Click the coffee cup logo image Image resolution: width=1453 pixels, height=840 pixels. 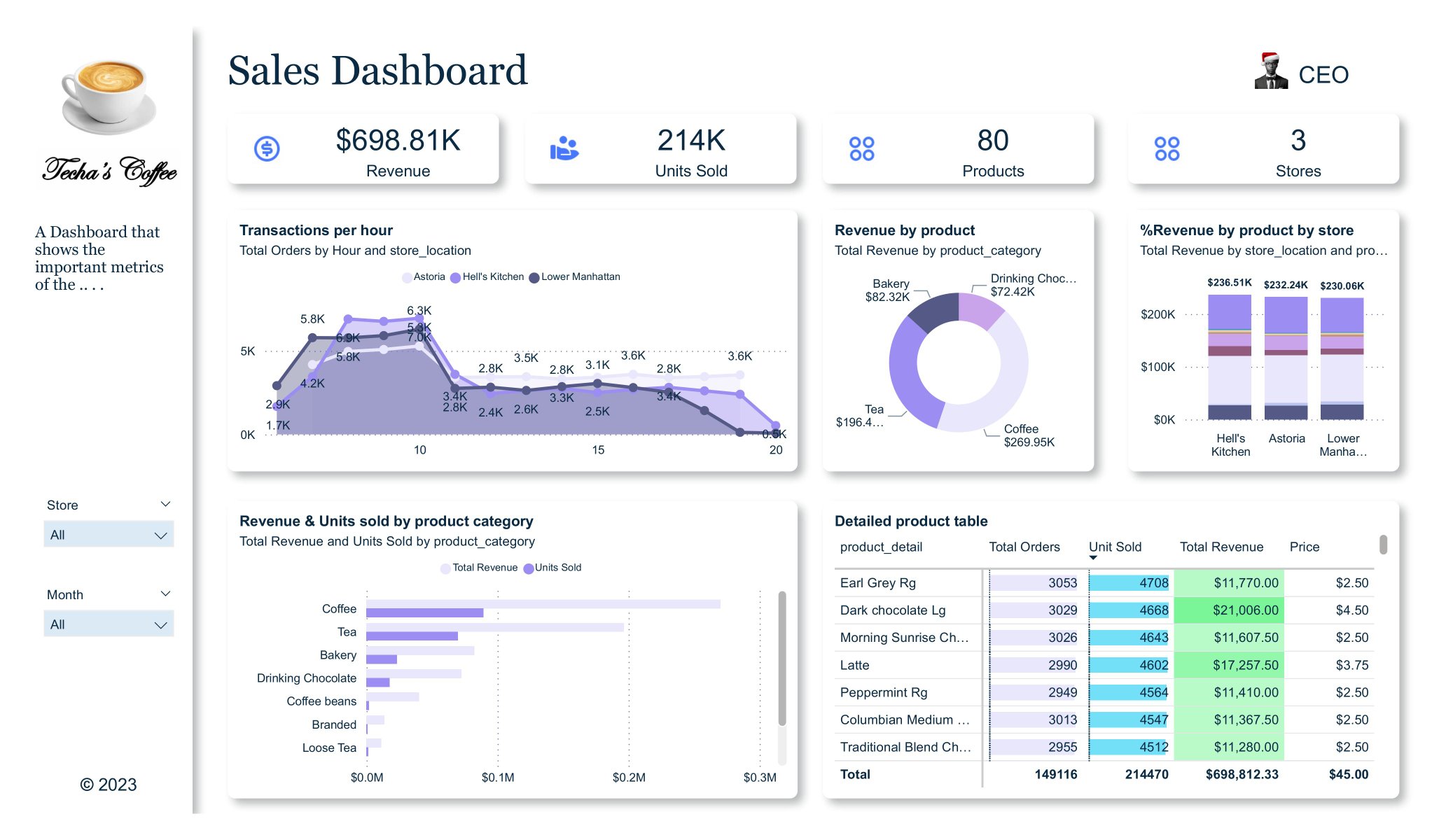click(109, 97)
